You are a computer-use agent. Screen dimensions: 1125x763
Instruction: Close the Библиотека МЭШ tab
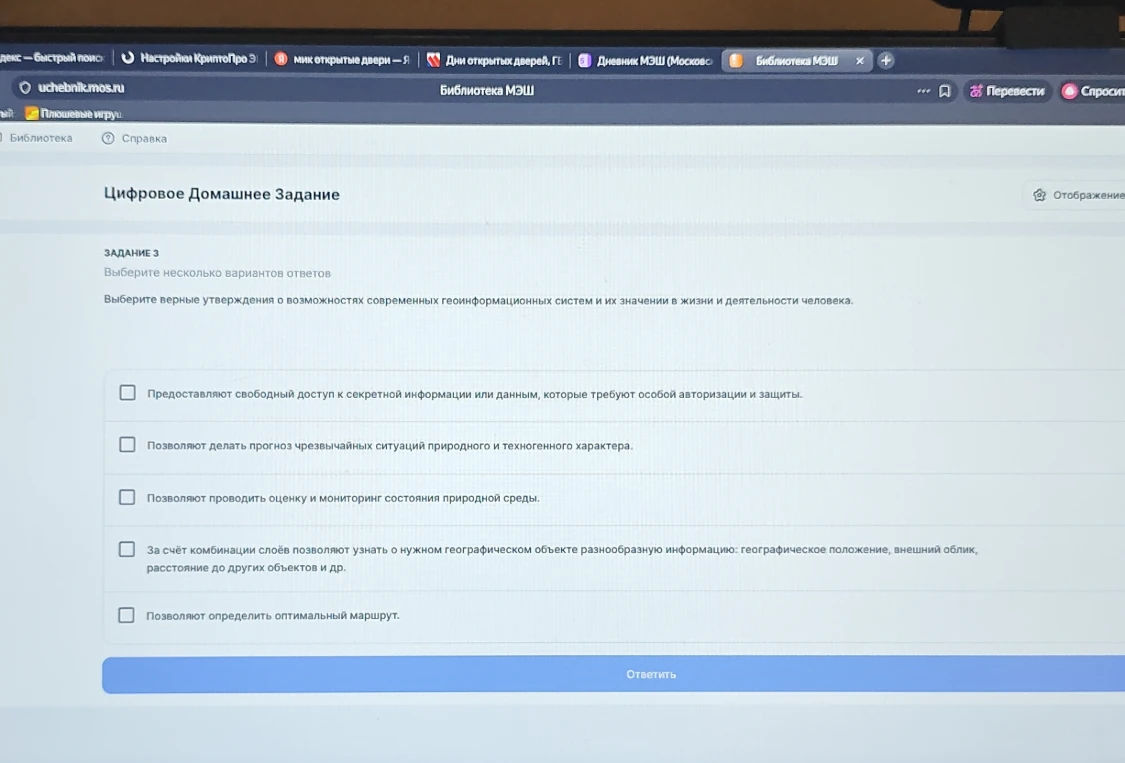pos(860,61)
